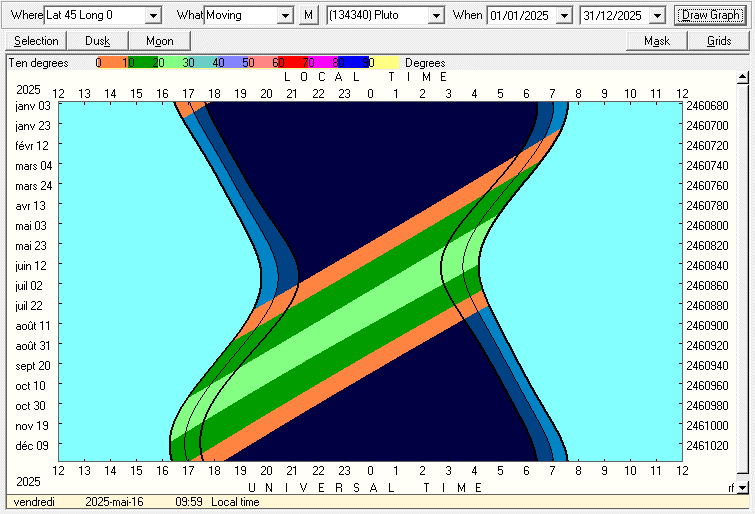Viewport: 755px width, 514px height.
Task: Click the Moon button
Action: click(159, 41)
